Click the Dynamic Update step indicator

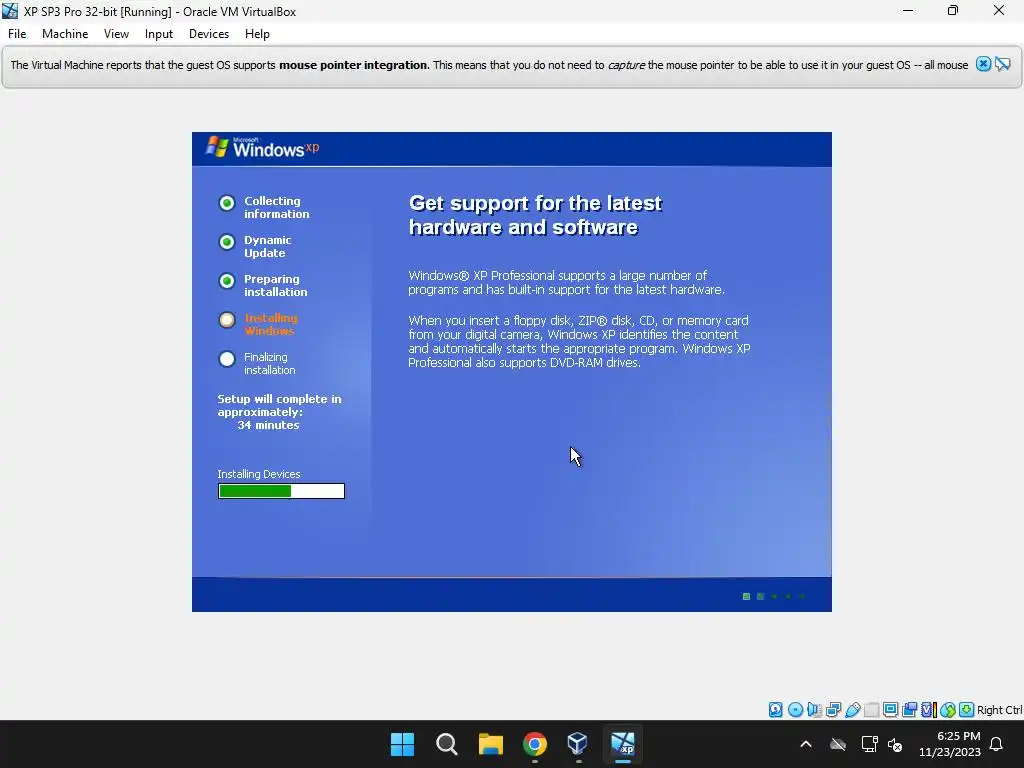pyautogui.click(x=227, y=242)
